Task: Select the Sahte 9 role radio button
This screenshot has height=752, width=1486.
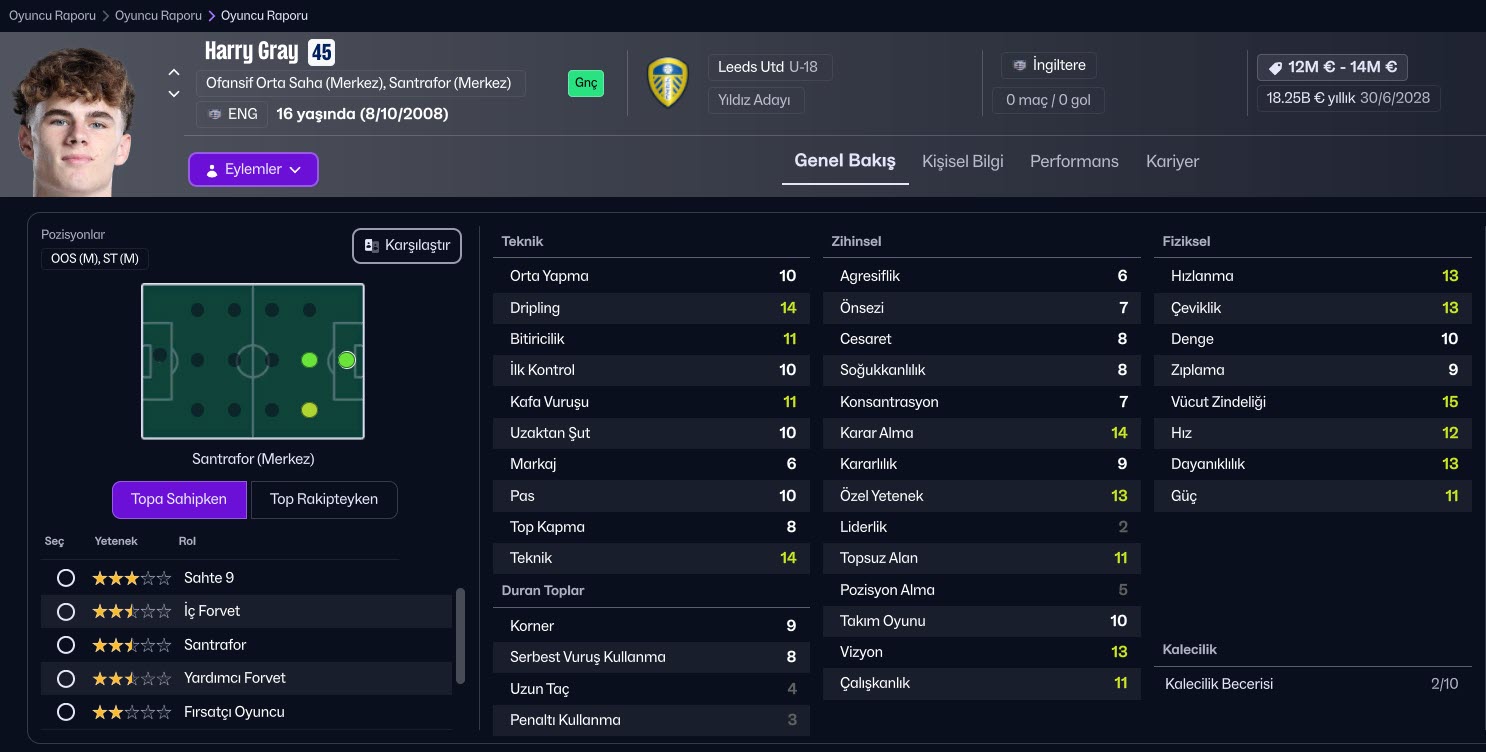Action: click(x=66, y=578)
